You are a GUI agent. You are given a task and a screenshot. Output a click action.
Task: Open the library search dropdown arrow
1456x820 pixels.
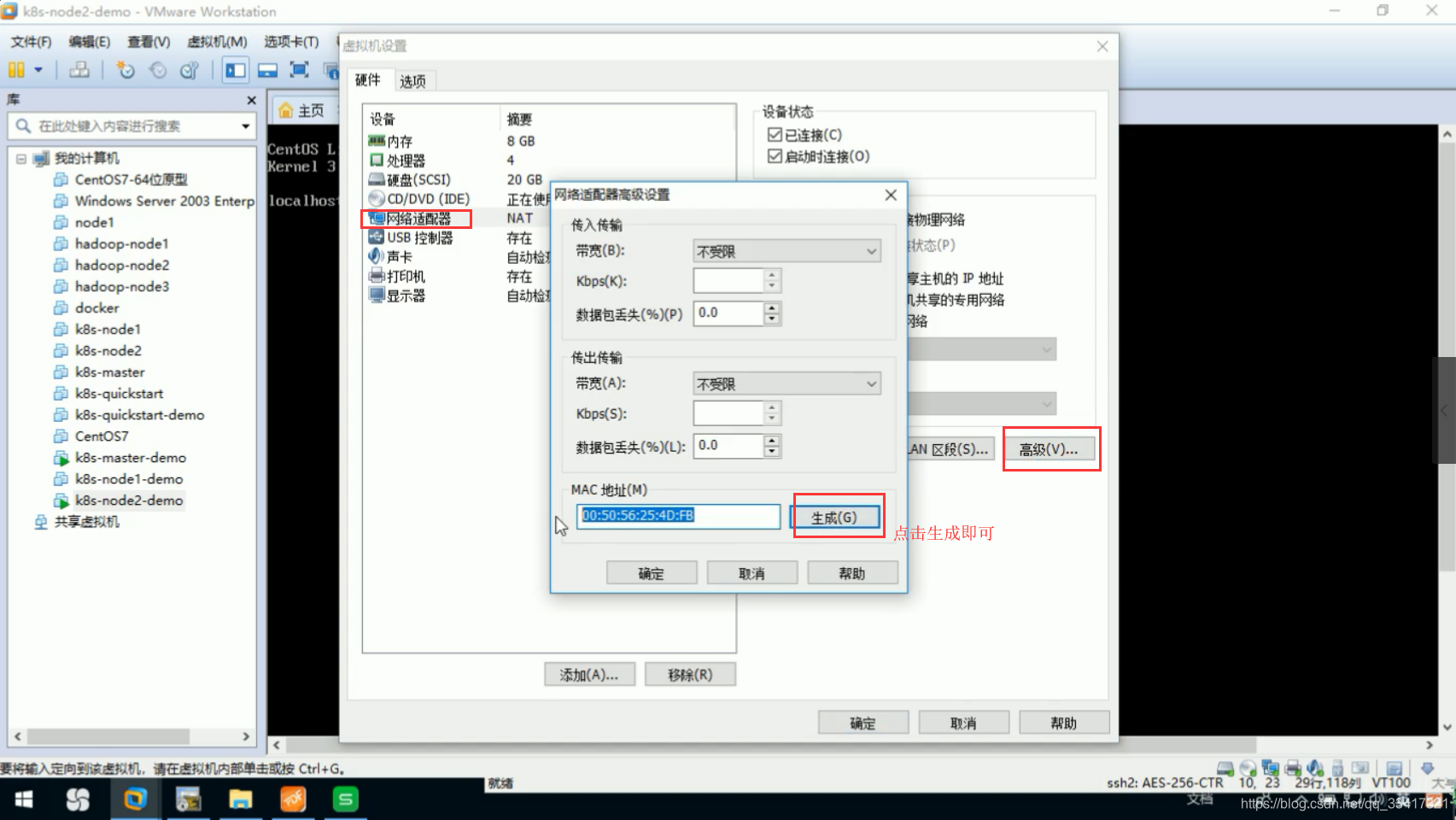click(246, 126)
